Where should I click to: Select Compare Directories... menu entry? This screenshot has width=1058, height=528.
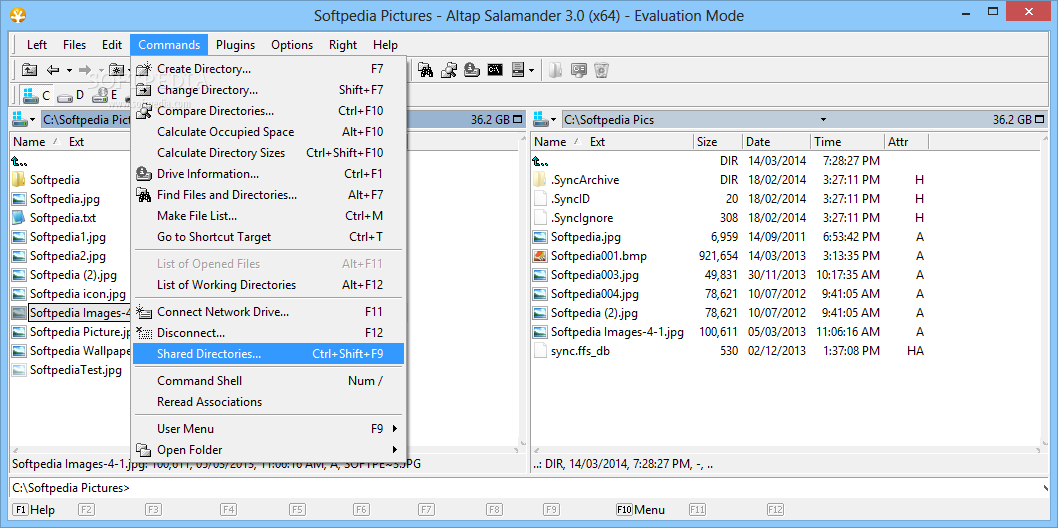point(268,111)
